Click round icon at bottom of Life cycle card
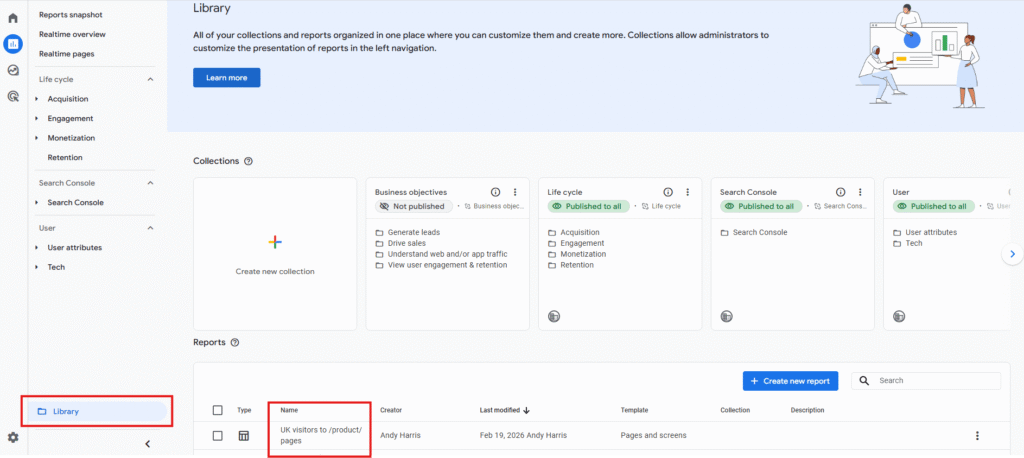Image resolution: width=1024 pixels, height=458 pixels. point(554,316)
